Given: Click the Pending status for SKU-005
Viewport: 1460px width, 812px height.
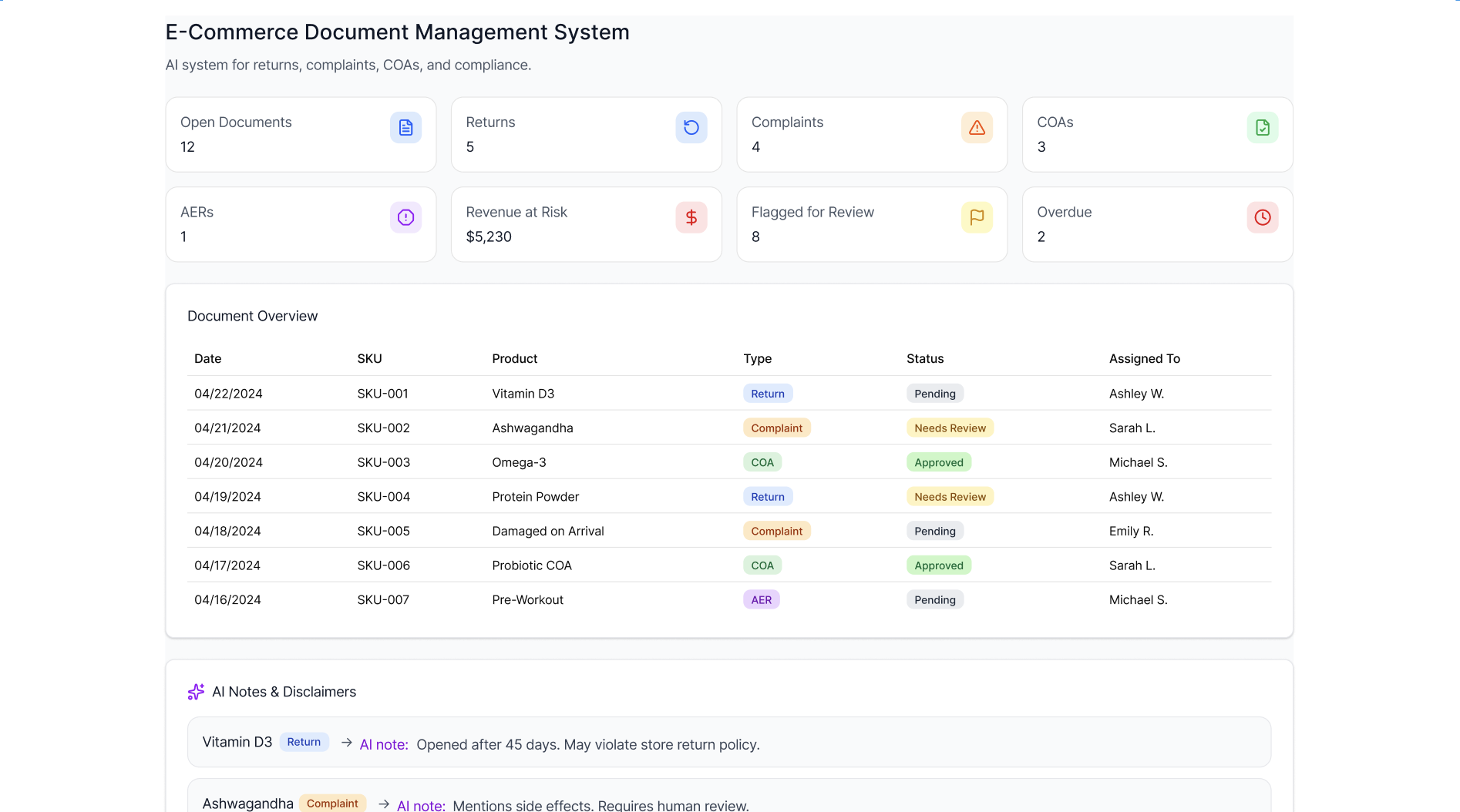Looking at the screenshot, I should click(x=934, y=532).
